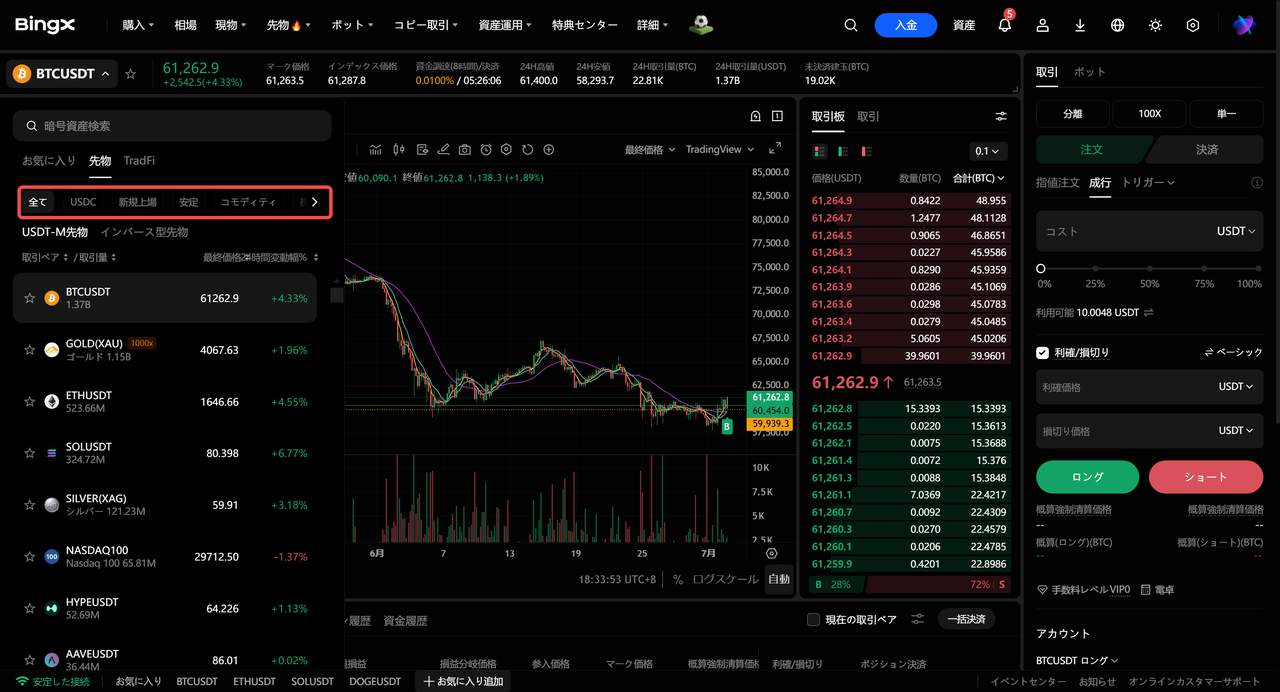Viewport: 1280px width, 692px height.
Task: Open order book settings sliders icon
Action: pos(1001,117)
